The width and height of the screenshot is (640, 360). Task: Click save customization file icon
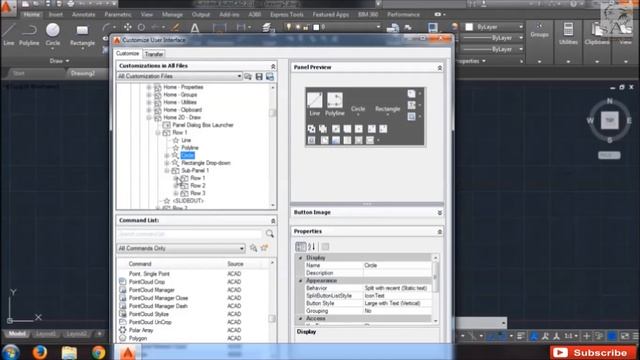[x=259, y=76]
